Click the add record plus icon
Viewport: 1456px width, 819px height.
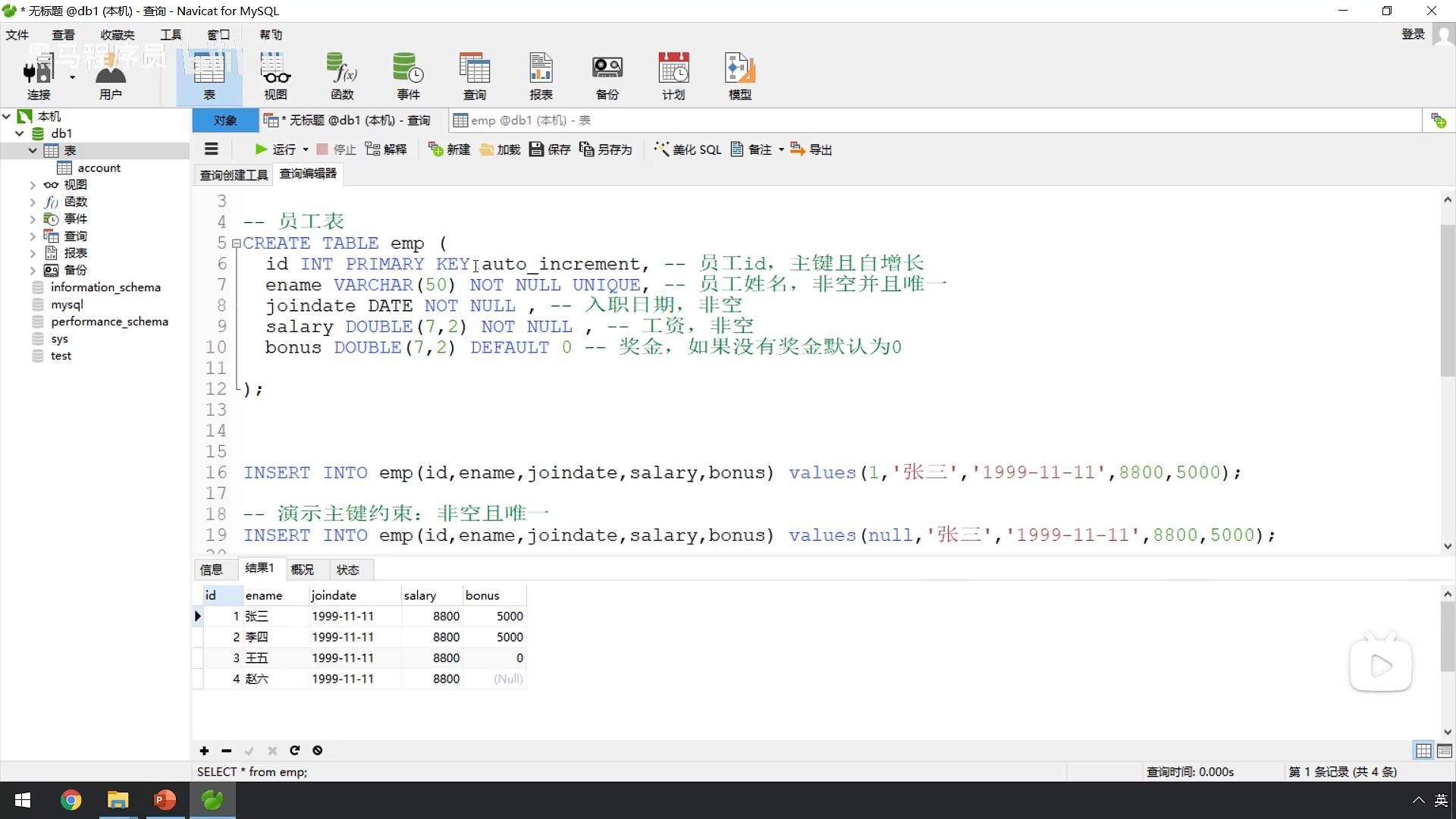click(204, 751)
